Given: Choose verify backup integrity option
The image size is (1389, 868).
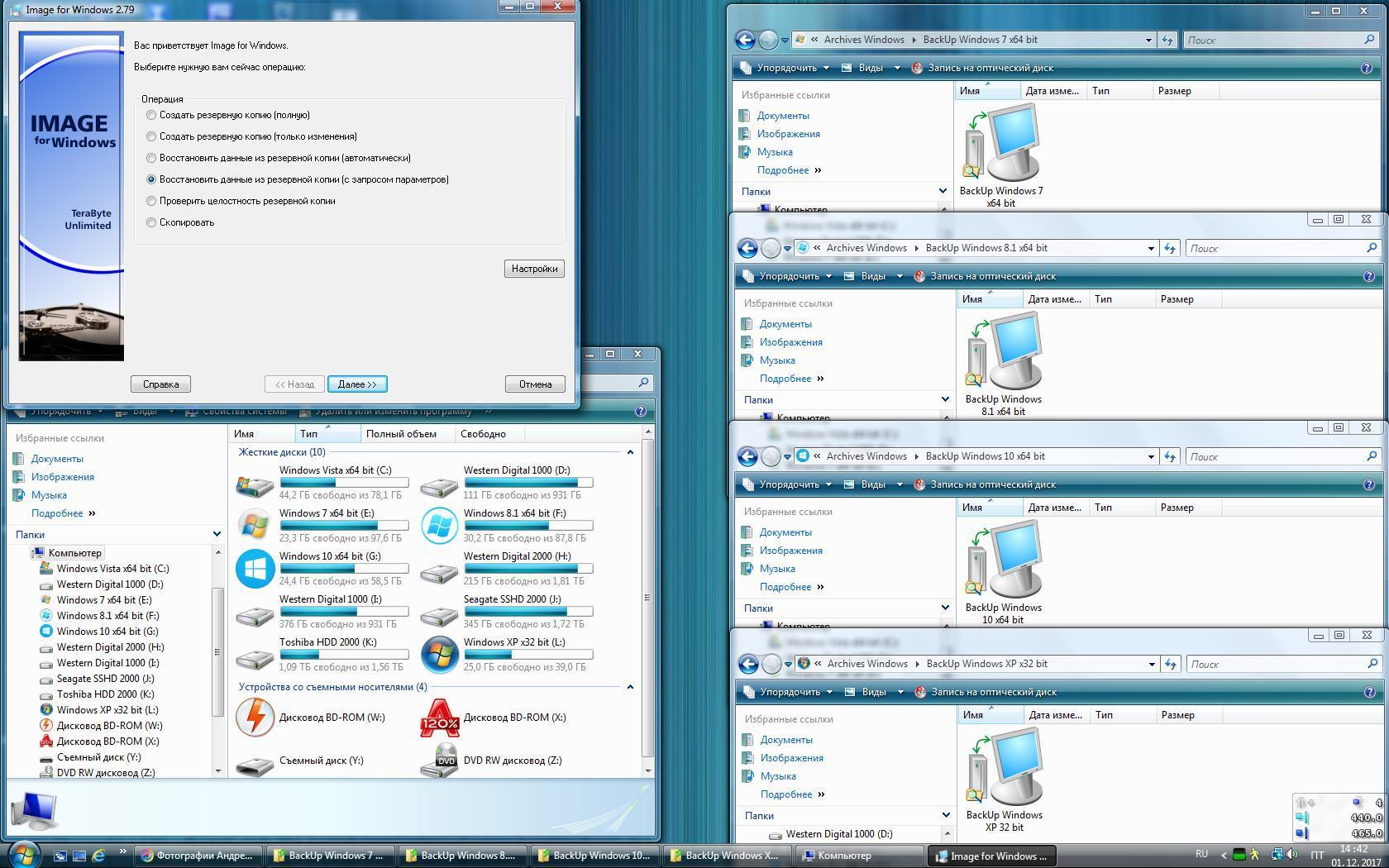Looking at the screenshot, I should (151, 201).
